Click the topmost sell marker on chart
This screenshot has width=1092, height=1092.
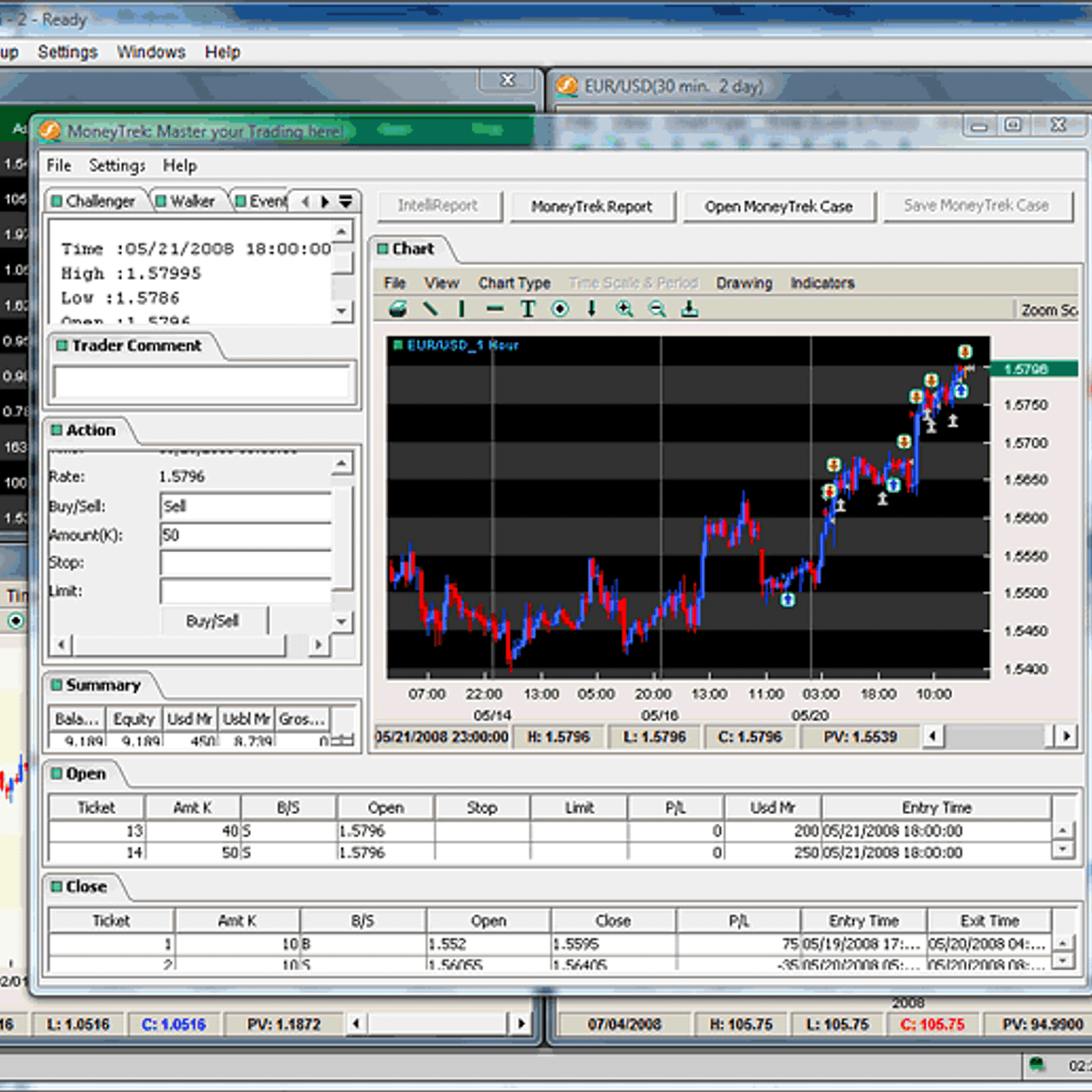click(964, 351)
